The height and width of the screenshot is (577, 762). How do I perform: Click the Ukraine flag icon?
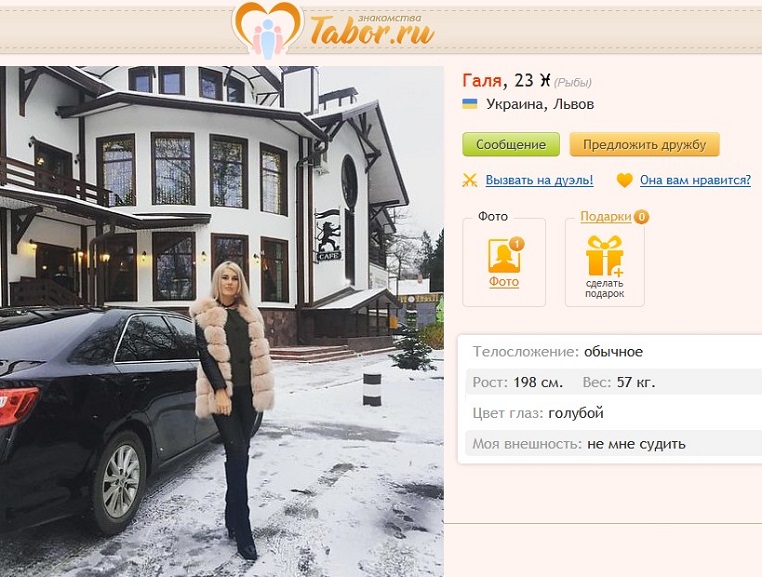[469, 104]
